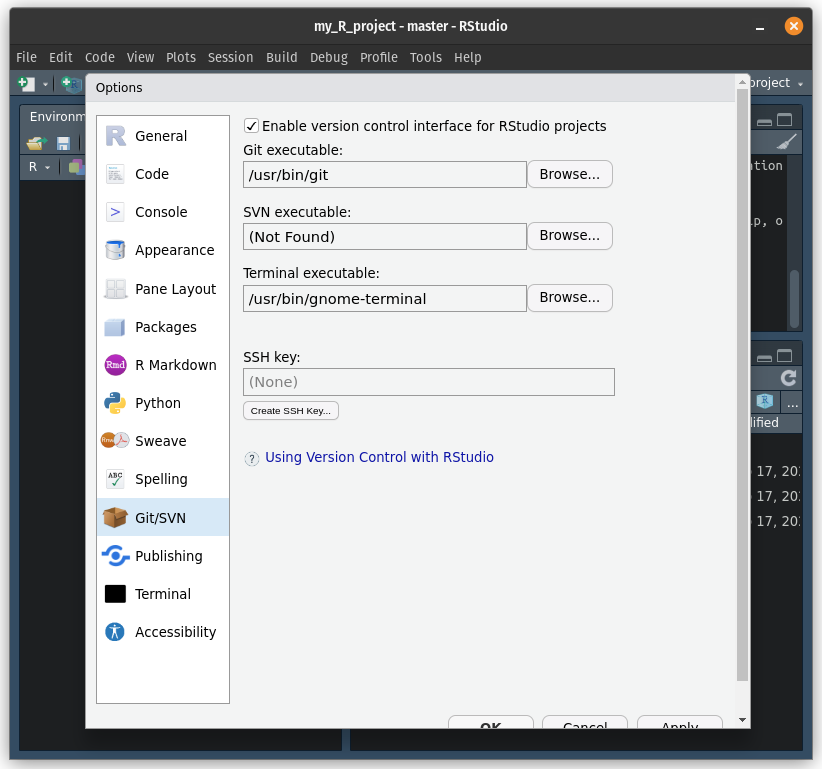Viewport: 822px width, 769px height.
Task: Open the project selector dropdown
Action: tap(778, 83)
